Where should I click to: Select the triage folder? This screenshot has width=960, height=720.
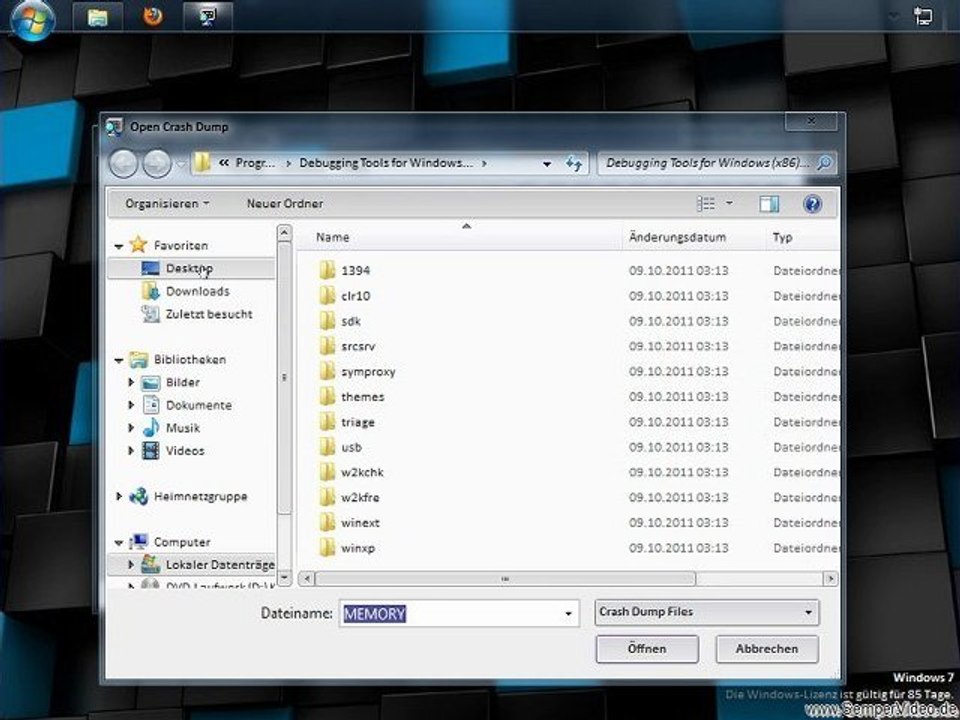358,422
